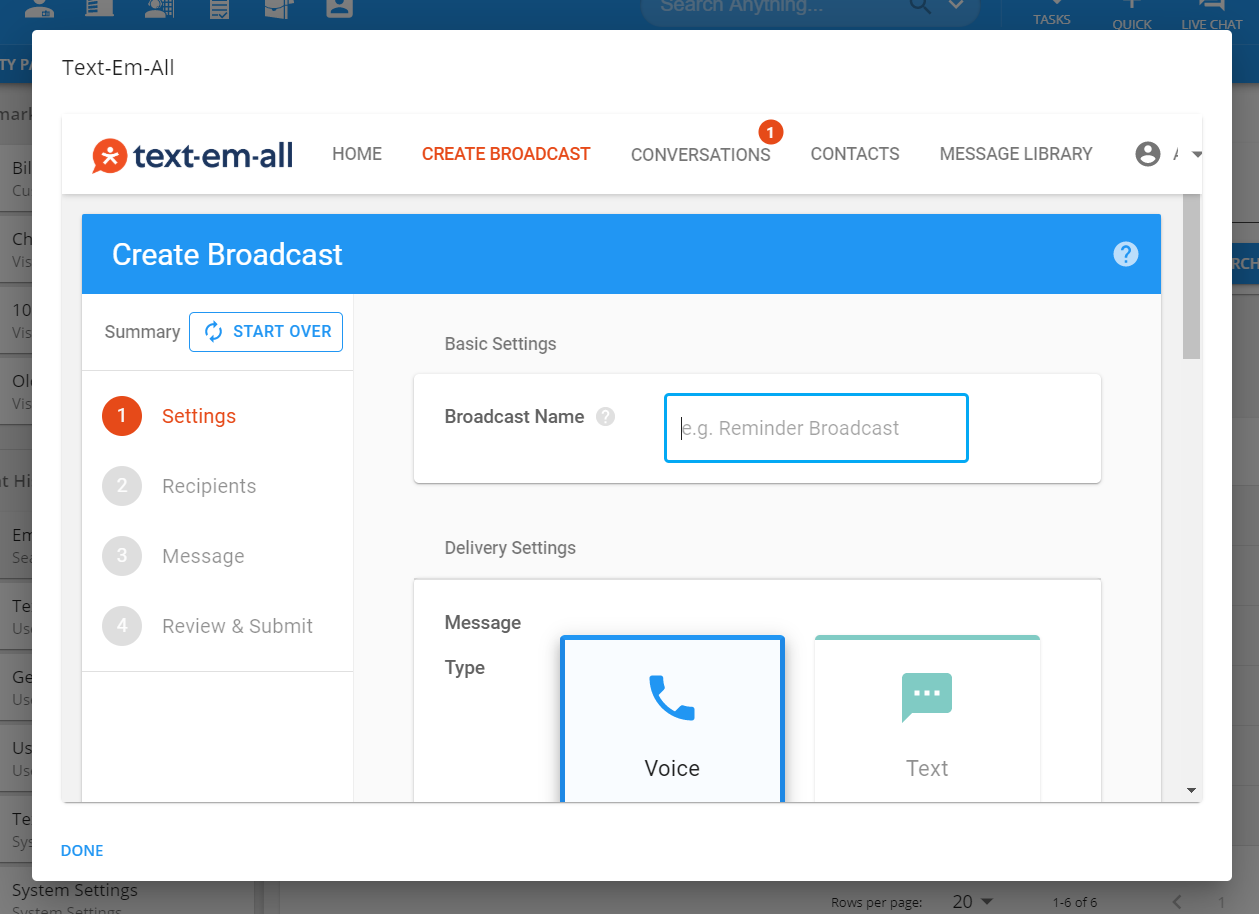Click the START OVER button
The height and width of the screenshot is (914, 1259).
266,332
